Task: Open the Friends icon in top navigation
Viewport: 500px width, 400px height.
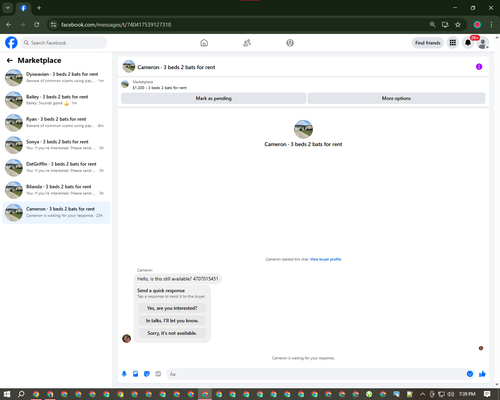Action: coord(247,43)
